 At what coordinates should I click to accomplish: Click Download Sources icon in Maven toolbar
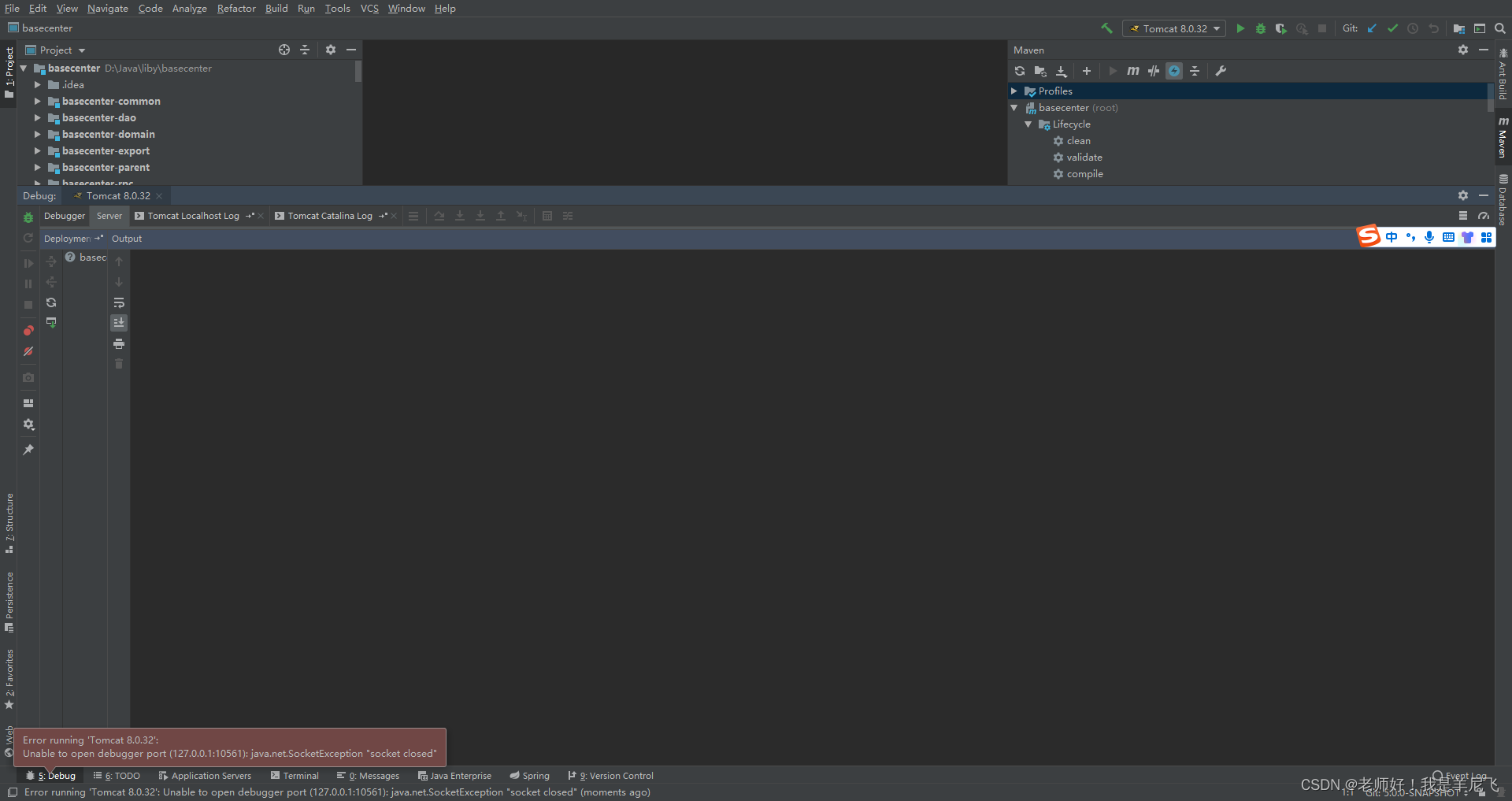point(1062,71)
